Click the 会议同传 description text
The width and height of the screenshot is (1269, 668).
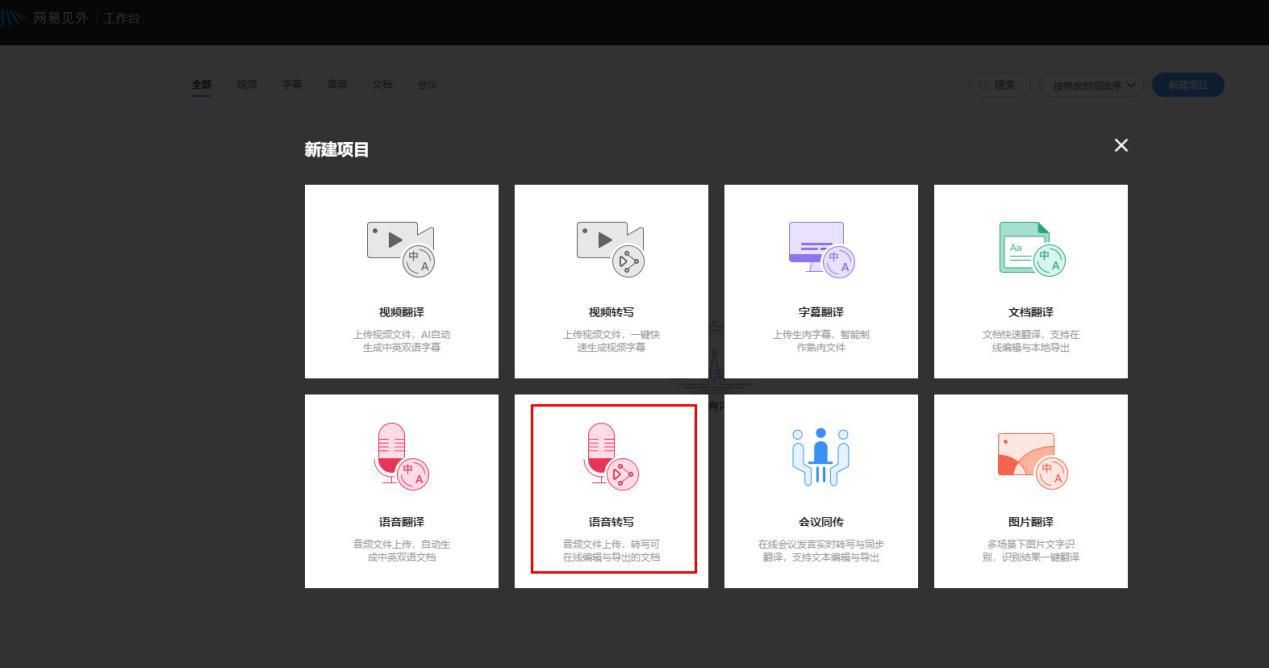point(821,550)
